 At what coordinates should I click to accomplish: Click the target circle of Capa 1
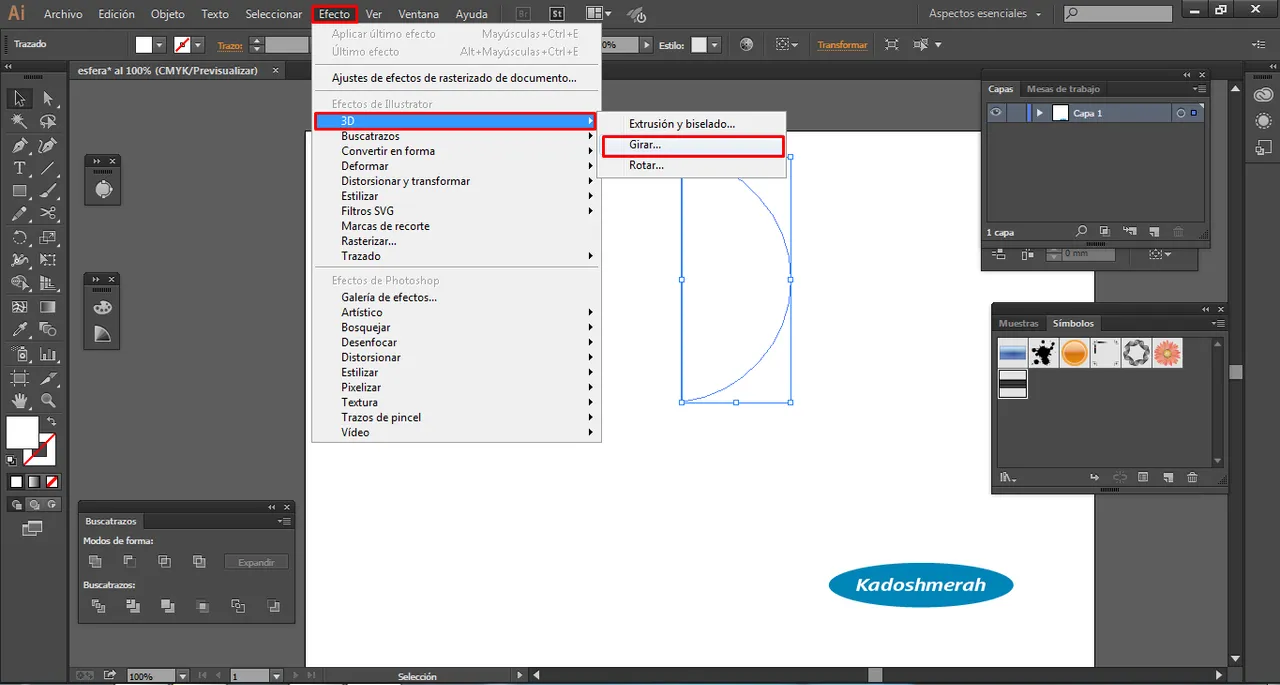tap(1180, 113)
